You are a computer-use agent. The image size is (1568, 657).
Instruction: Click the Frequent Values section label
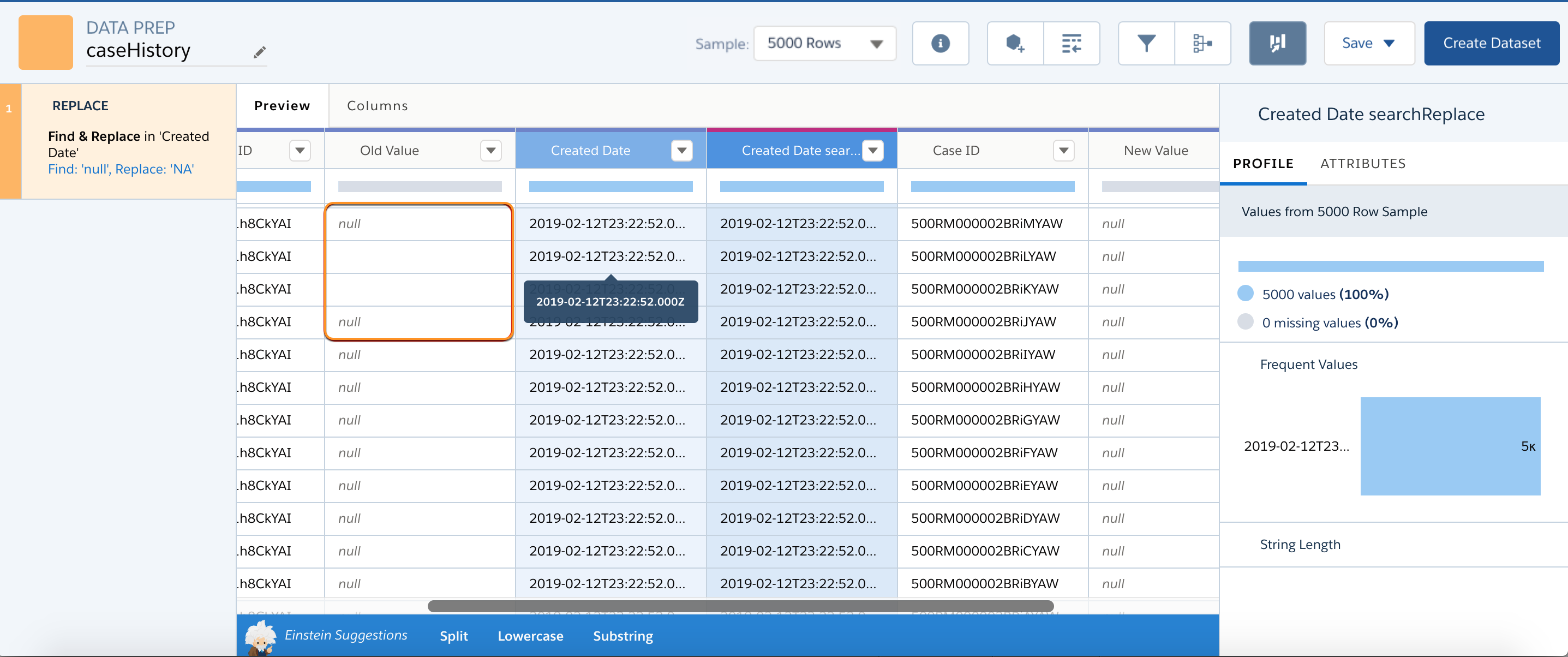pyautogui.click(x=1308, y=365)
